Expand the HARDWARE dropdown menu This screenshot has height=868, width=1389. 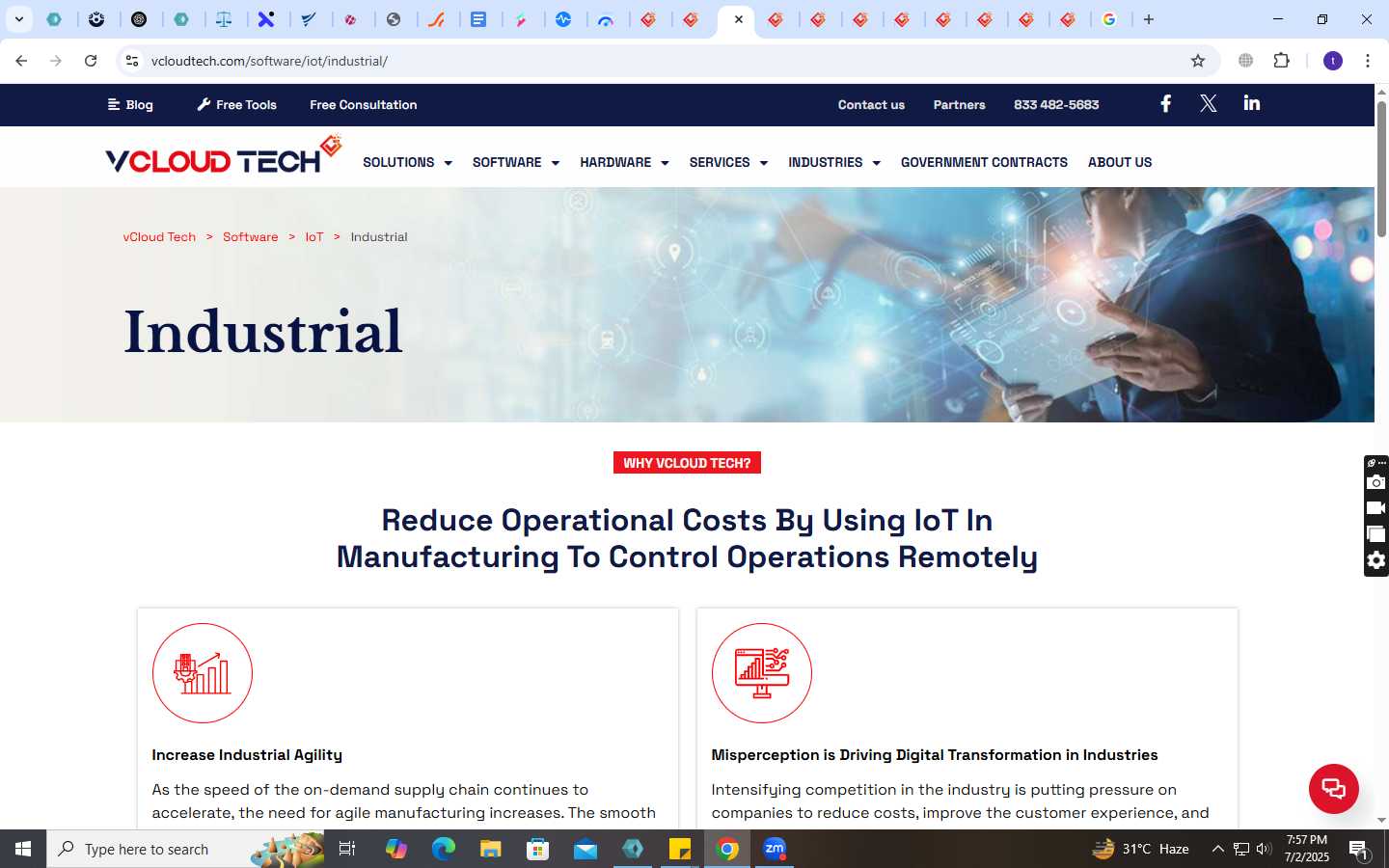click(x=624, y=162)
